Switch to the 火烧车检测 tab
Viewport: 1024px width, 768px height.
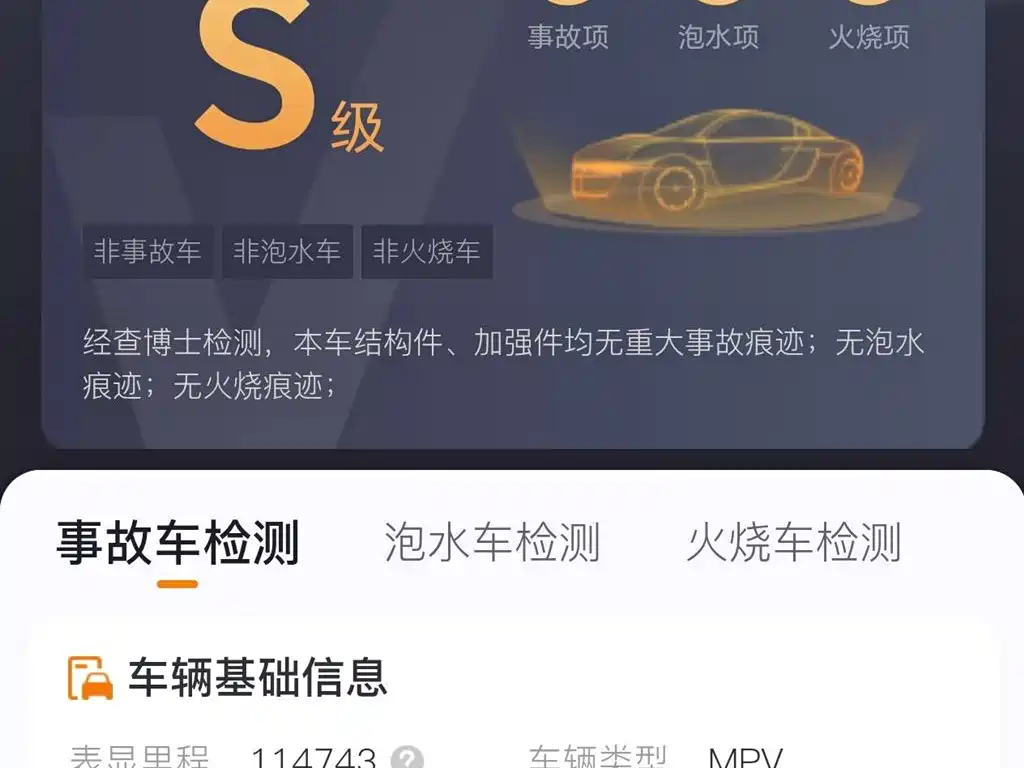point(794,542)
